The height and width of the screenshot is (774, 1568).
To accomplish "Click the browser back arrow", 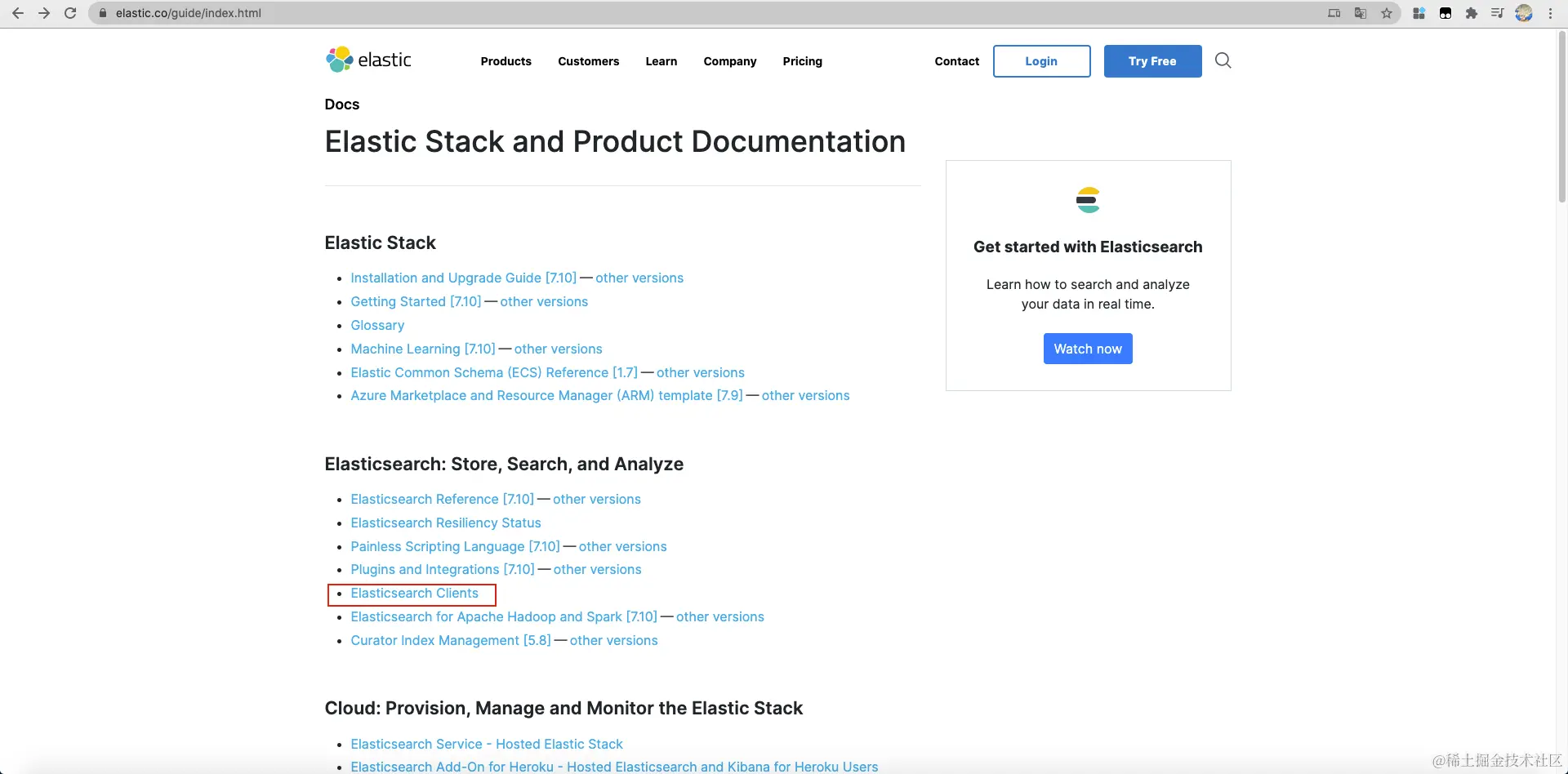I will coord(18,13).
